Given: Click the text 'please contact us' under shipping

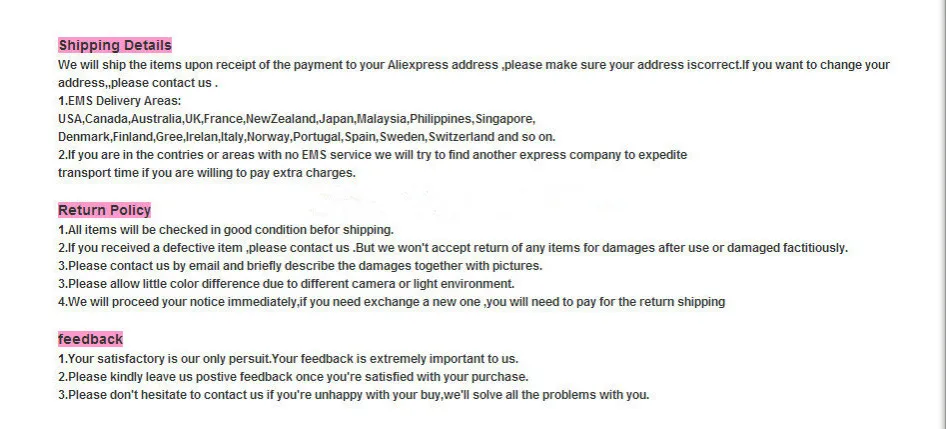Looking at the screenshot, I should 163,83.
